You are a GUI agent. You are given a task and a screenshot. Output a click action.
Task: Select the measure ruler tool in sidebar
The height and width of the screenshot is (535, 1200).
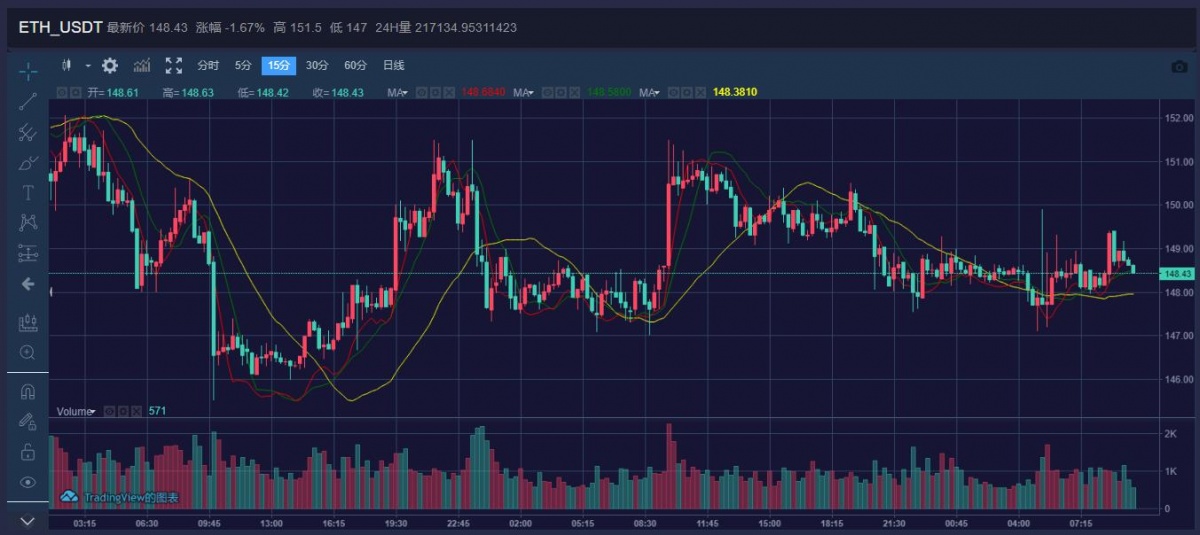point(28,323)
